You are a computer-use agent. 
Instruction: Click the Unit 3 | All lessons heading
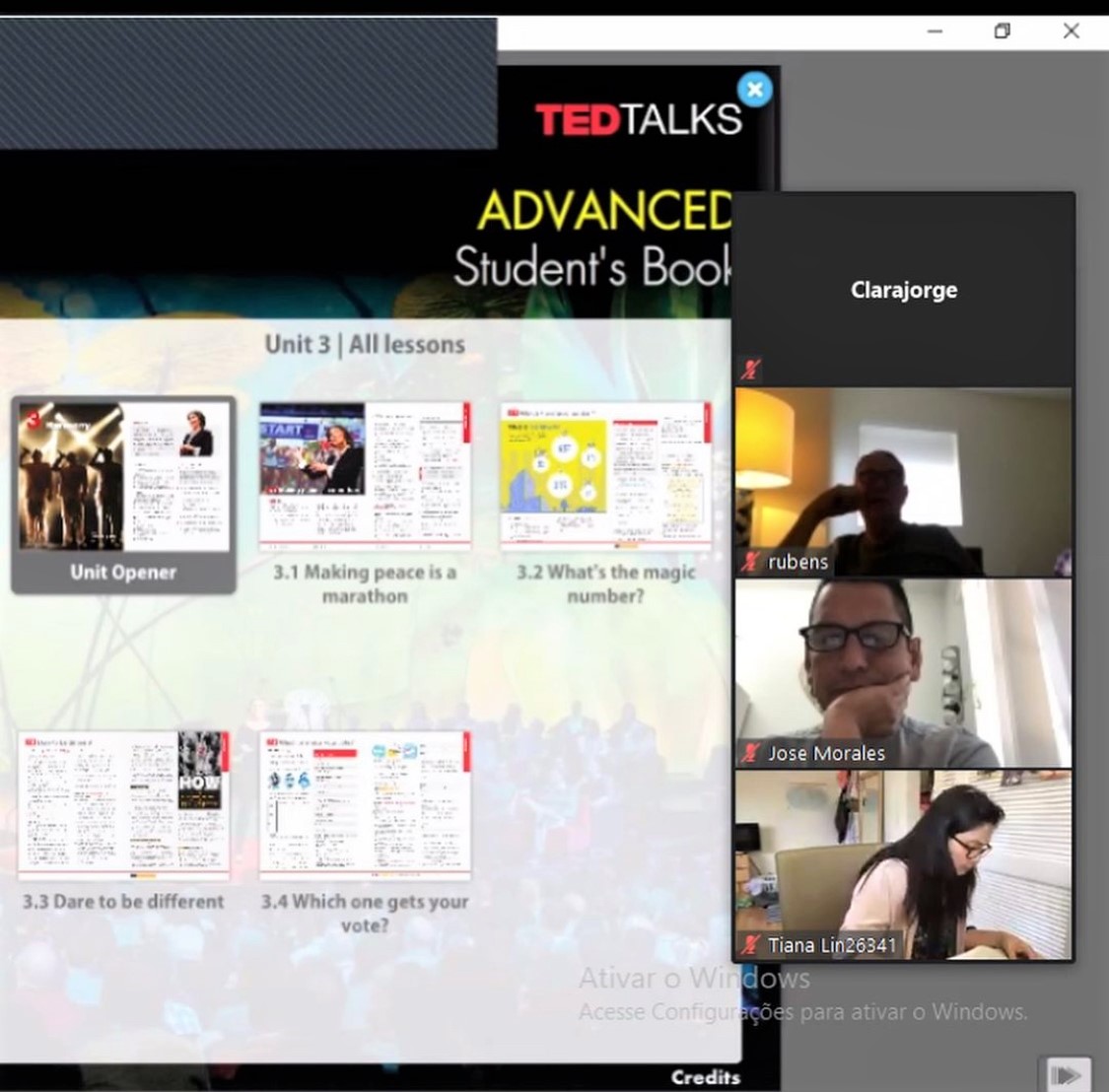(x=365, y=344)
